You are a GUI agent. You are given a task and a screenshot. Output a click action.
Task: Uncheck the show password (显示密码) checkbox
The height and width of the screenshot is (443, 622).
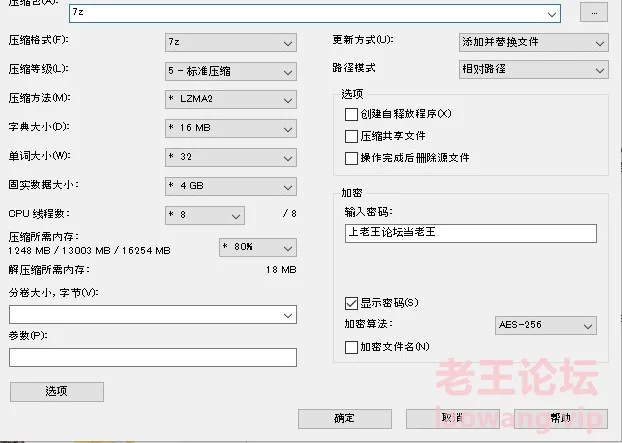pyautogui.click(x=351, y=302)
